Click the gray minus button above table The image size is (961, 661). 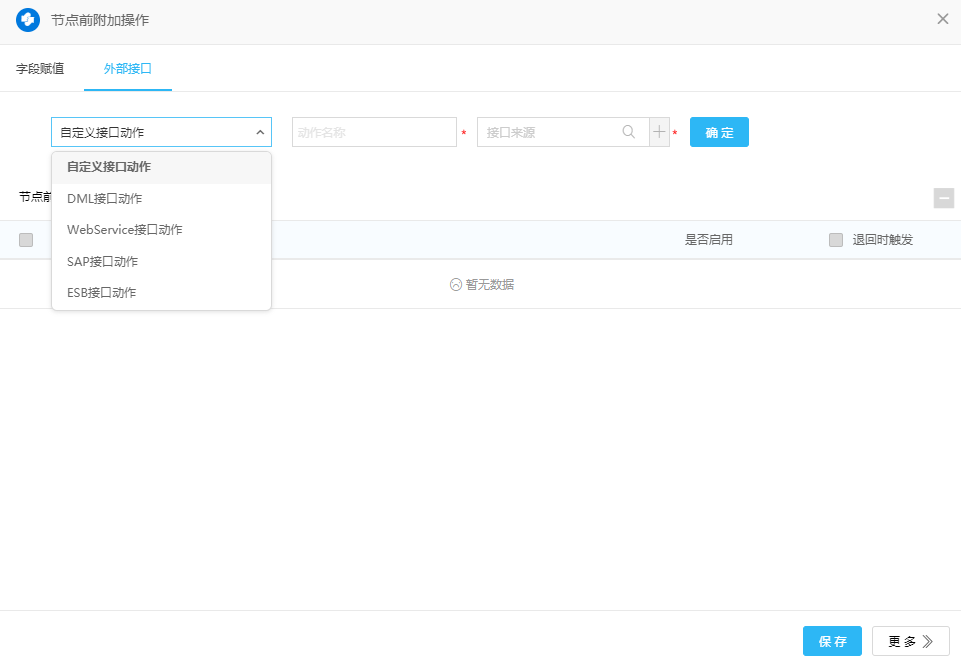pos(943,198)
